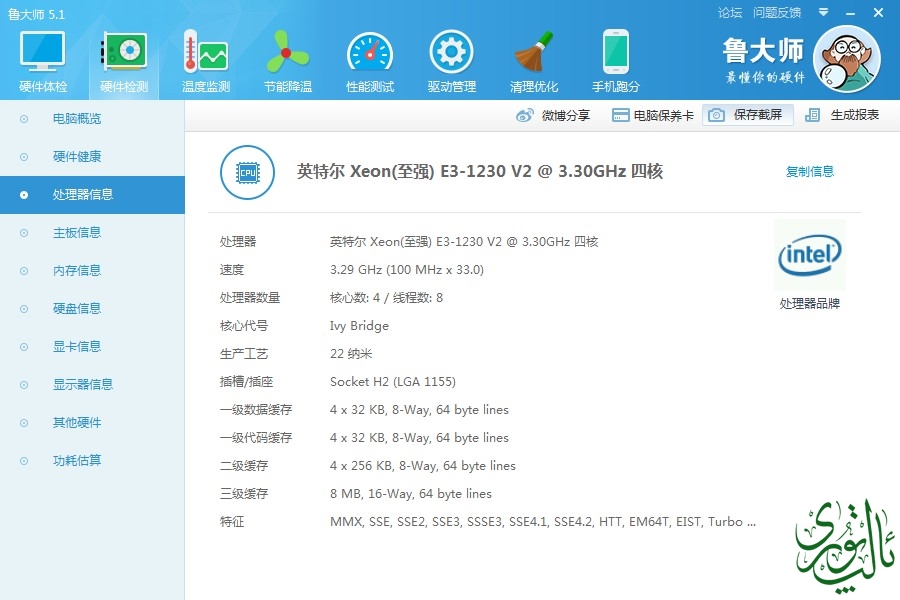Open the 问题反馈 link
The image size is (900, 600).
[777, 13]
